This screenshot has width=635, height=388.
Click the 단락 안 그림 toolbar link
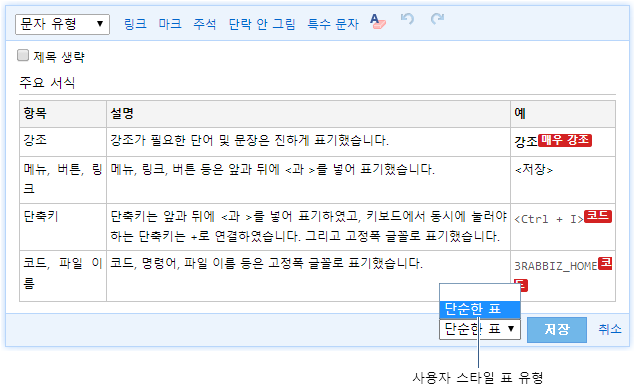pyautogui.click(x=262, y=24)
